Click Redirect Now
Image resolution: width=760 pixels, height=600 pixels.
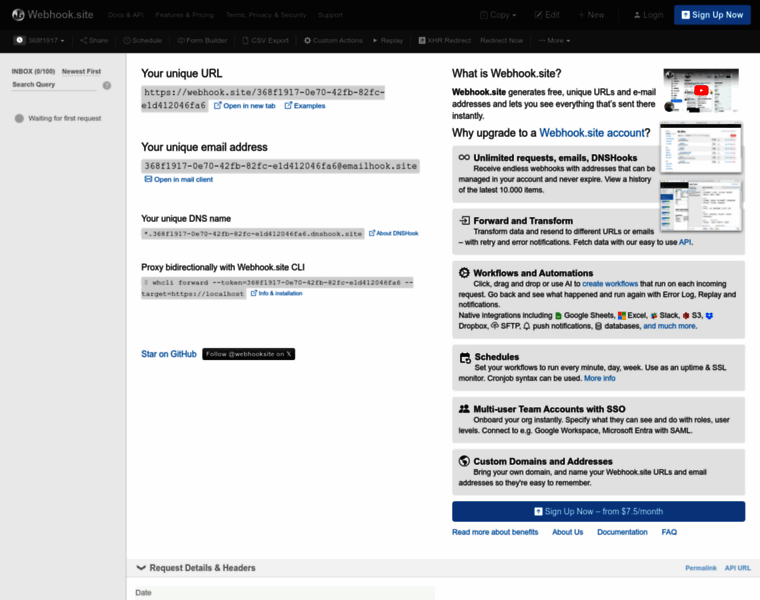[502, 40]
